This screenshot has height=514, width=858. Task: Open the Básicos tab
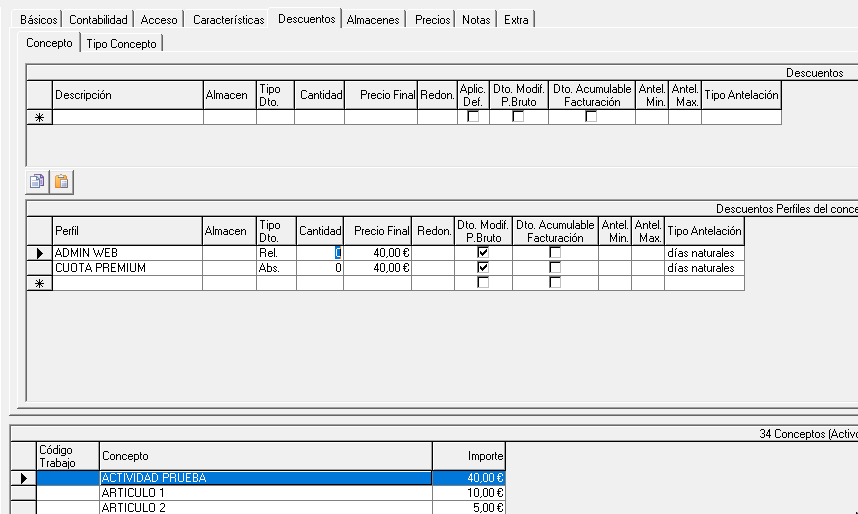pos(38,20)
